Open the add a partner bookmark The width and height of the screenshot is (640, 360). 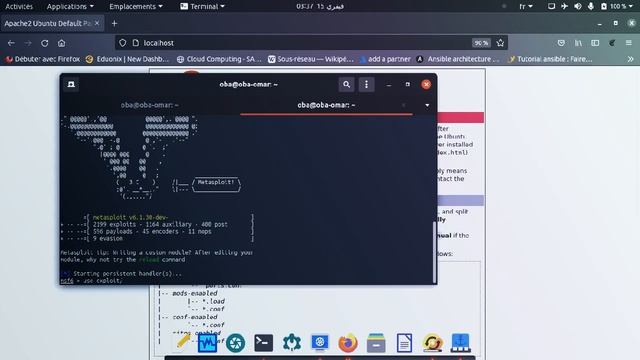(385, 59)
